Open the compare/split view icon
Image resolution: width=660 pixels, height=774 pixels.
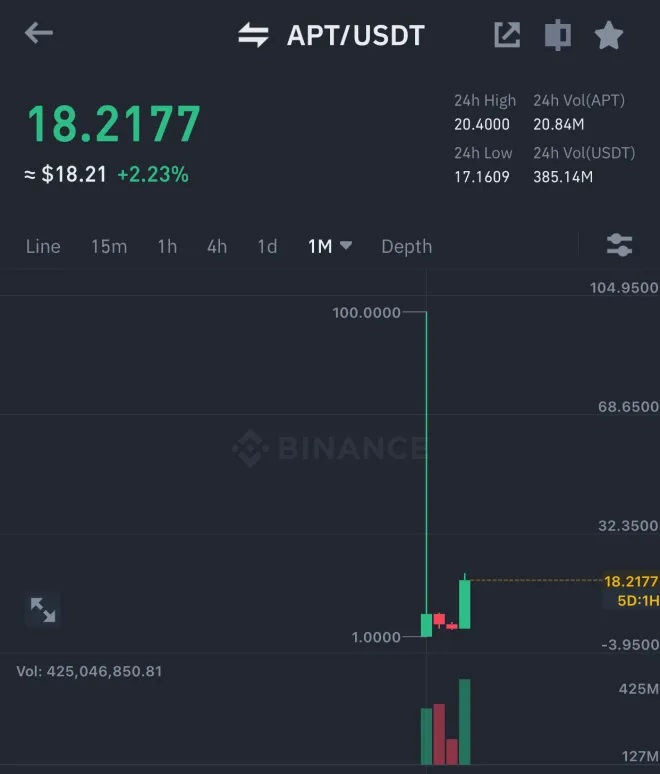[557, 35]
